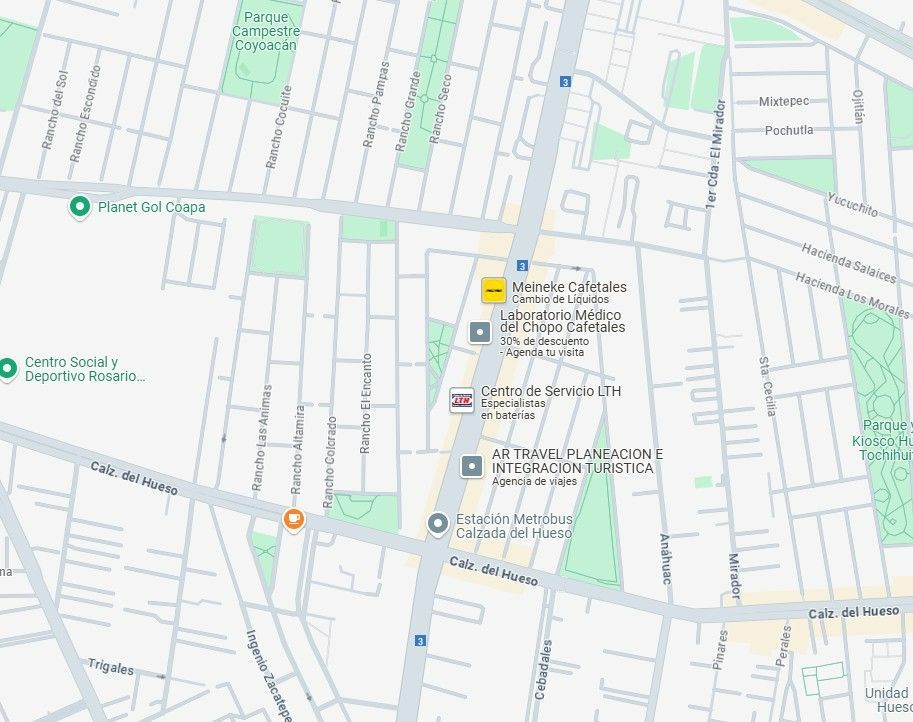Viewport: 913px width, 722px height.
Task: Click the Rancho Las Animas street name
Action: [x=262, y=437]
